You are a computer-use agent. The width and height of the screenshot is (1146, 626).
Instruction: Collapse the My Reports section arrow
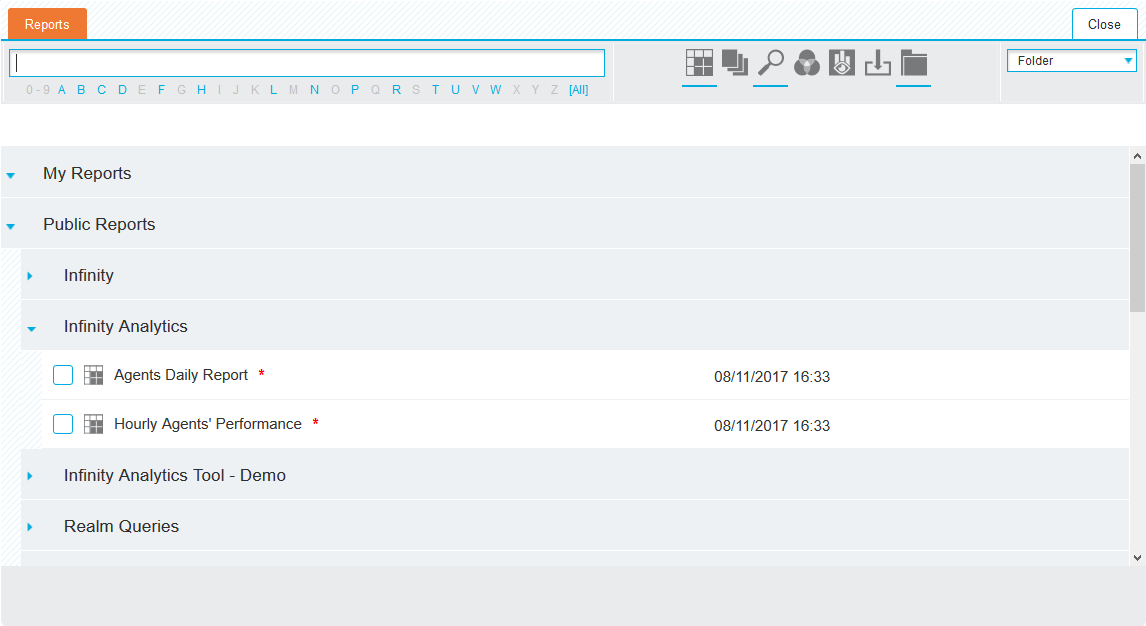point(11,175)
